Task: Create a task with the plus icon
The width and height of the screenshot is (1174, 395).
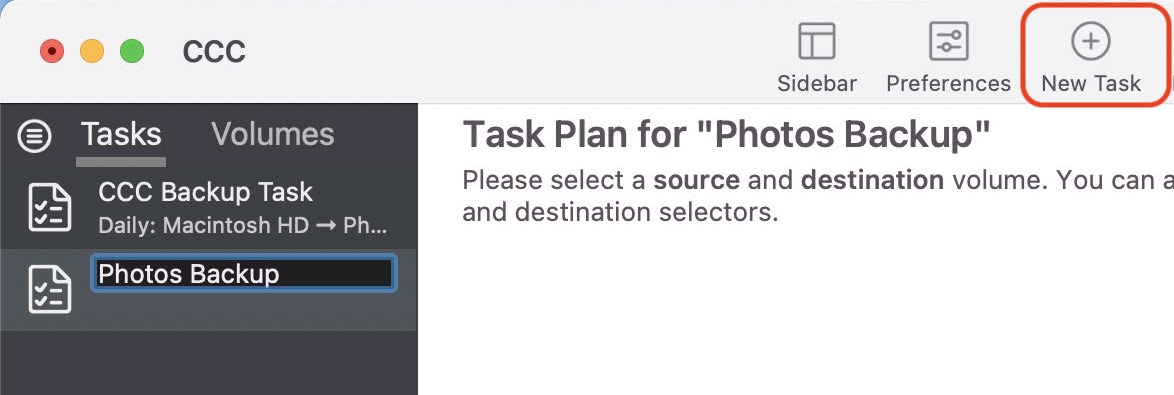Action: coord(1091,40)
